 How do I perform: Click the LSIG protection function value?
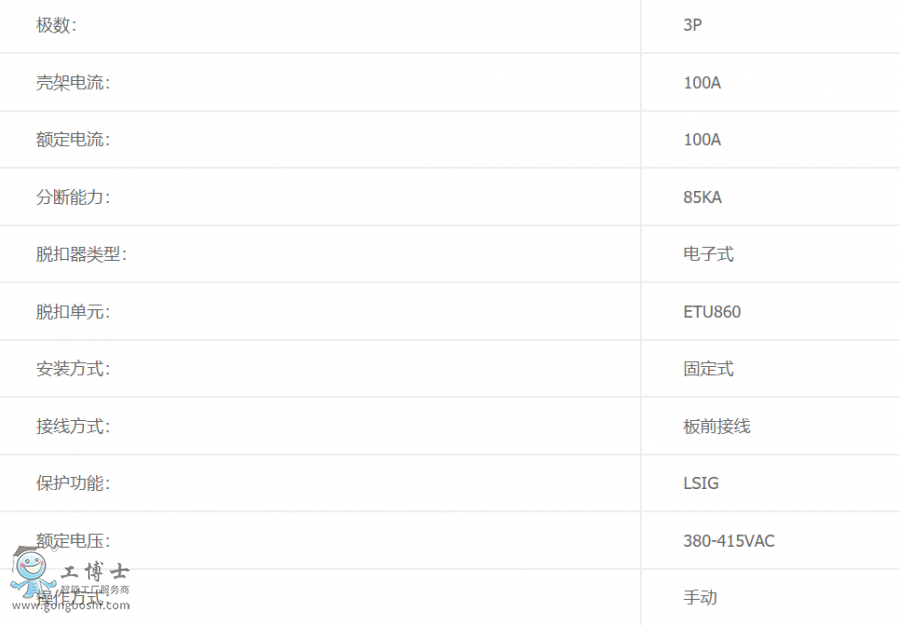pos(701,484)
